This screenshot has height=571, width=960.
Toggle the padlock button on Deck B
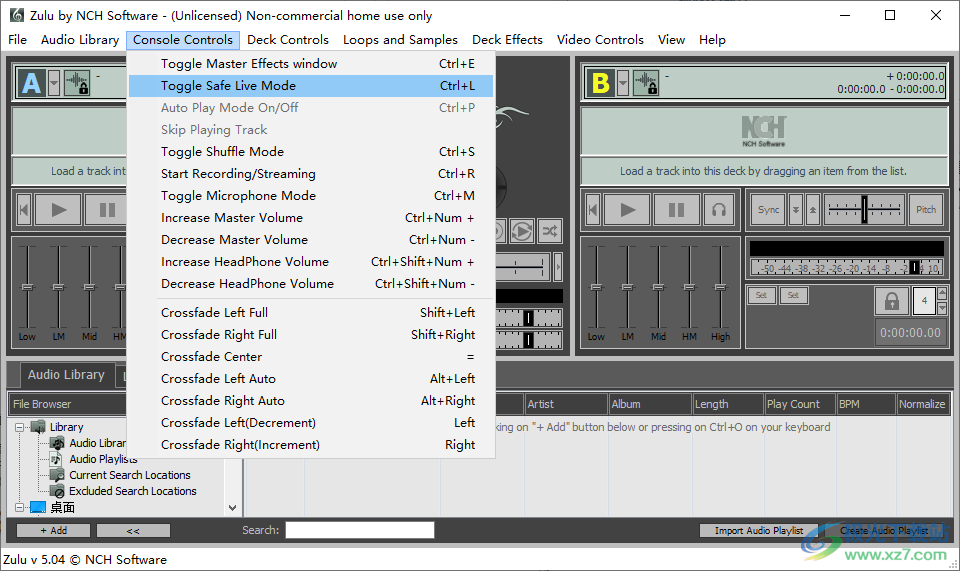(x=890, y=301)
